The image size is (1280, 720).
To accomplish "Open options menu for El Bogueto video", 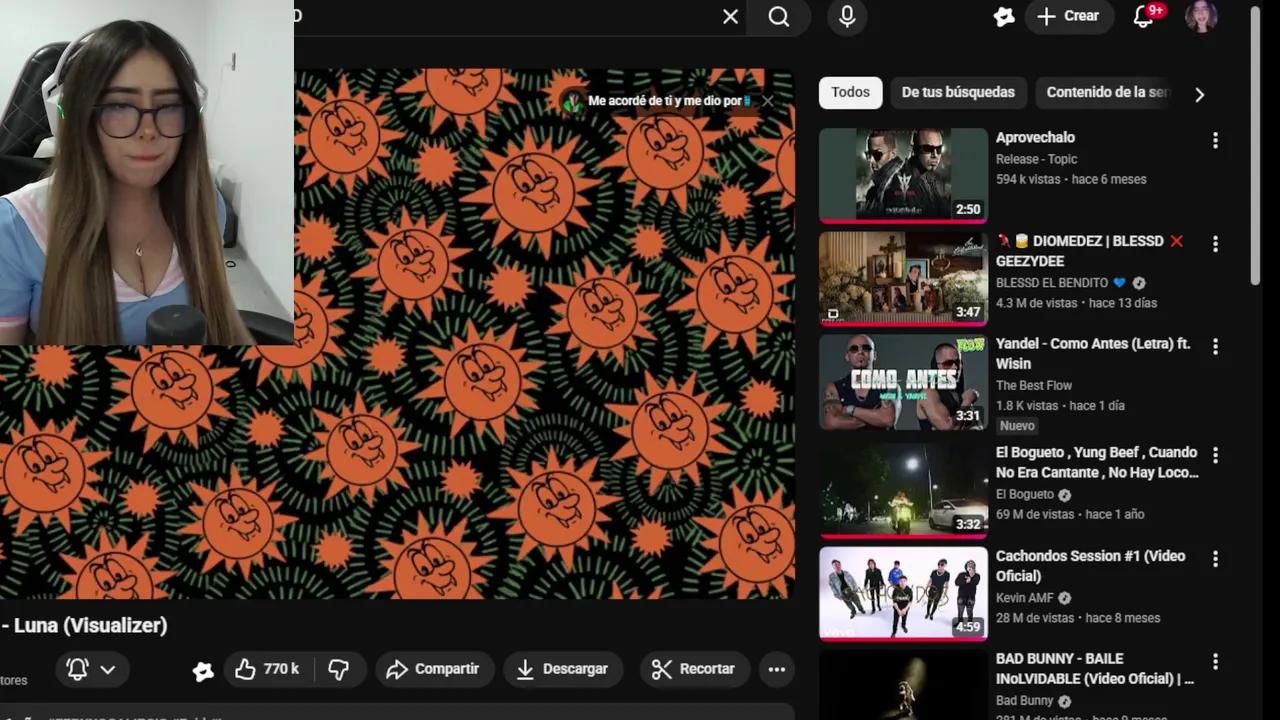I will pos(1215,455).
